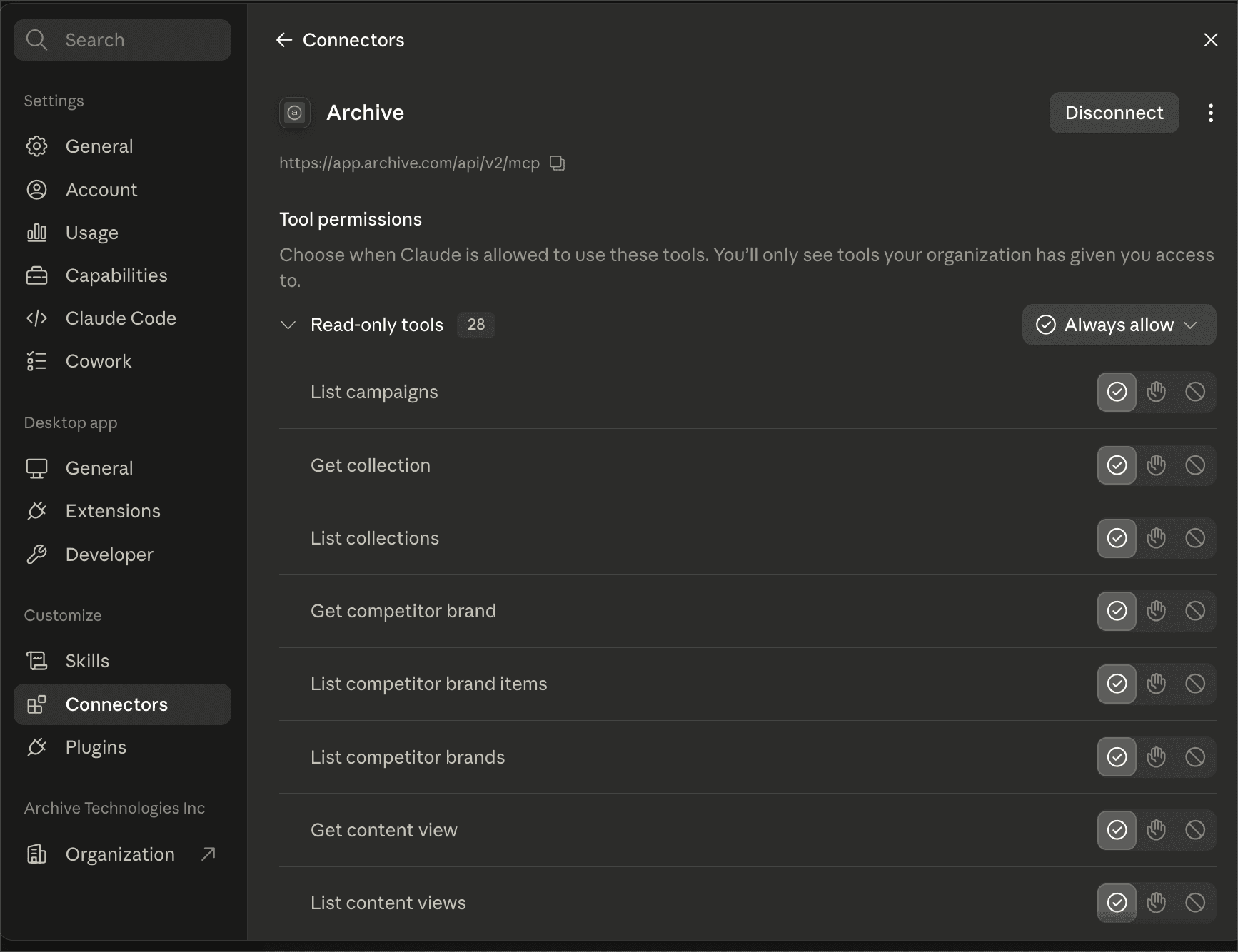
Task: Click the List competitor brand items label
Action: point(429,684)
